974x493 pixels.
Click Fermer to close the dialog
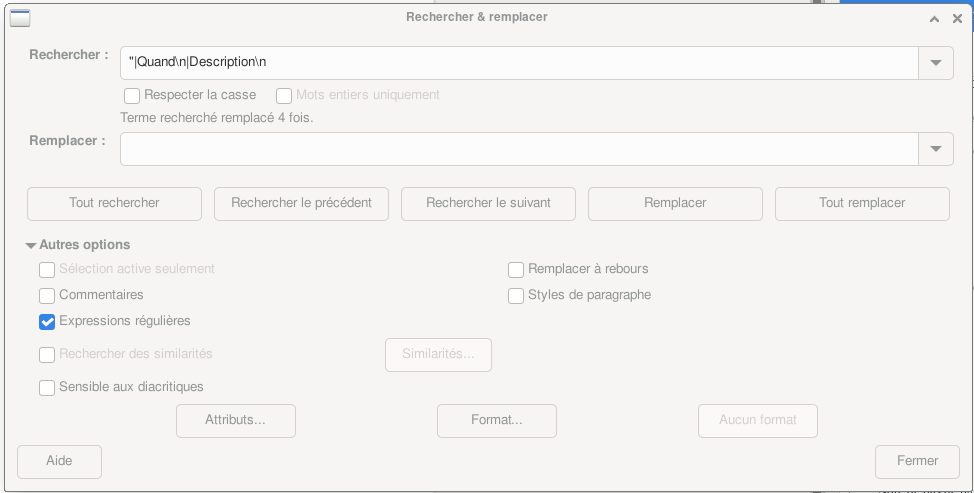(917, 461)
